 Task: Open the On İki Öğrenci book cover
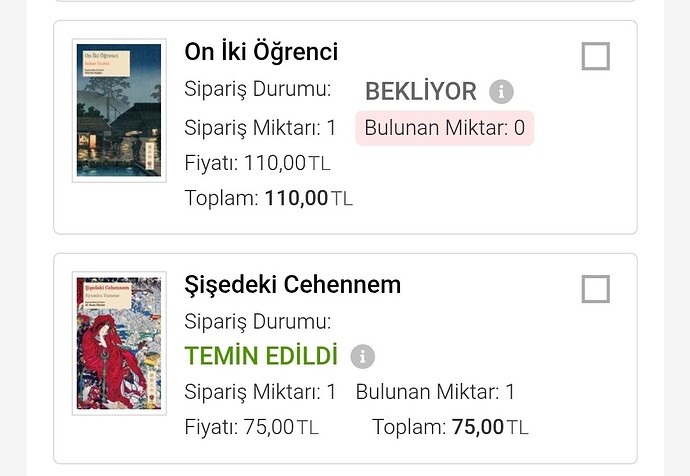(119, 110)
